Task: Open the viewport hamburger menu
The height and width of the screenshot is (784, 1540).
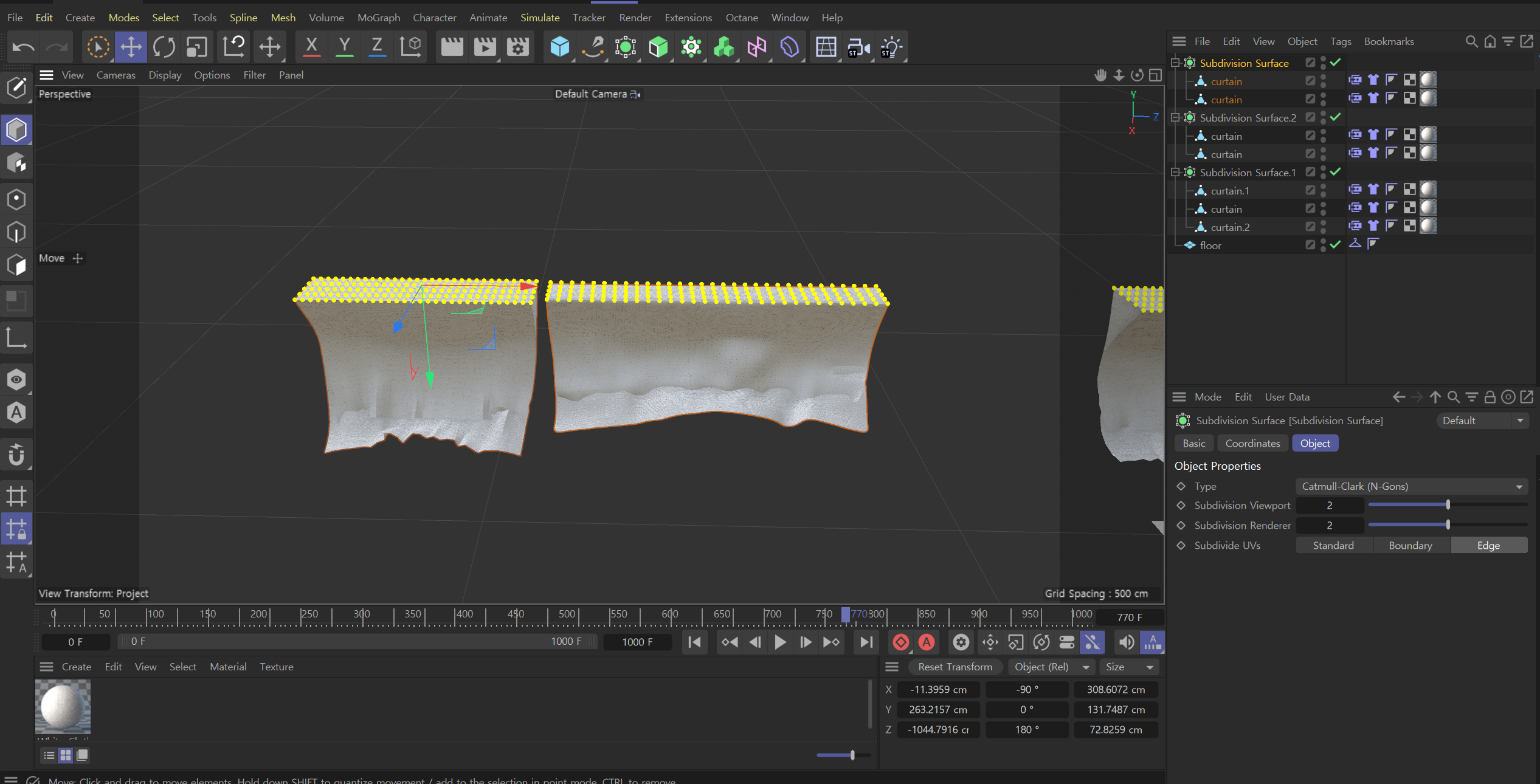Action: pos(47,75)
